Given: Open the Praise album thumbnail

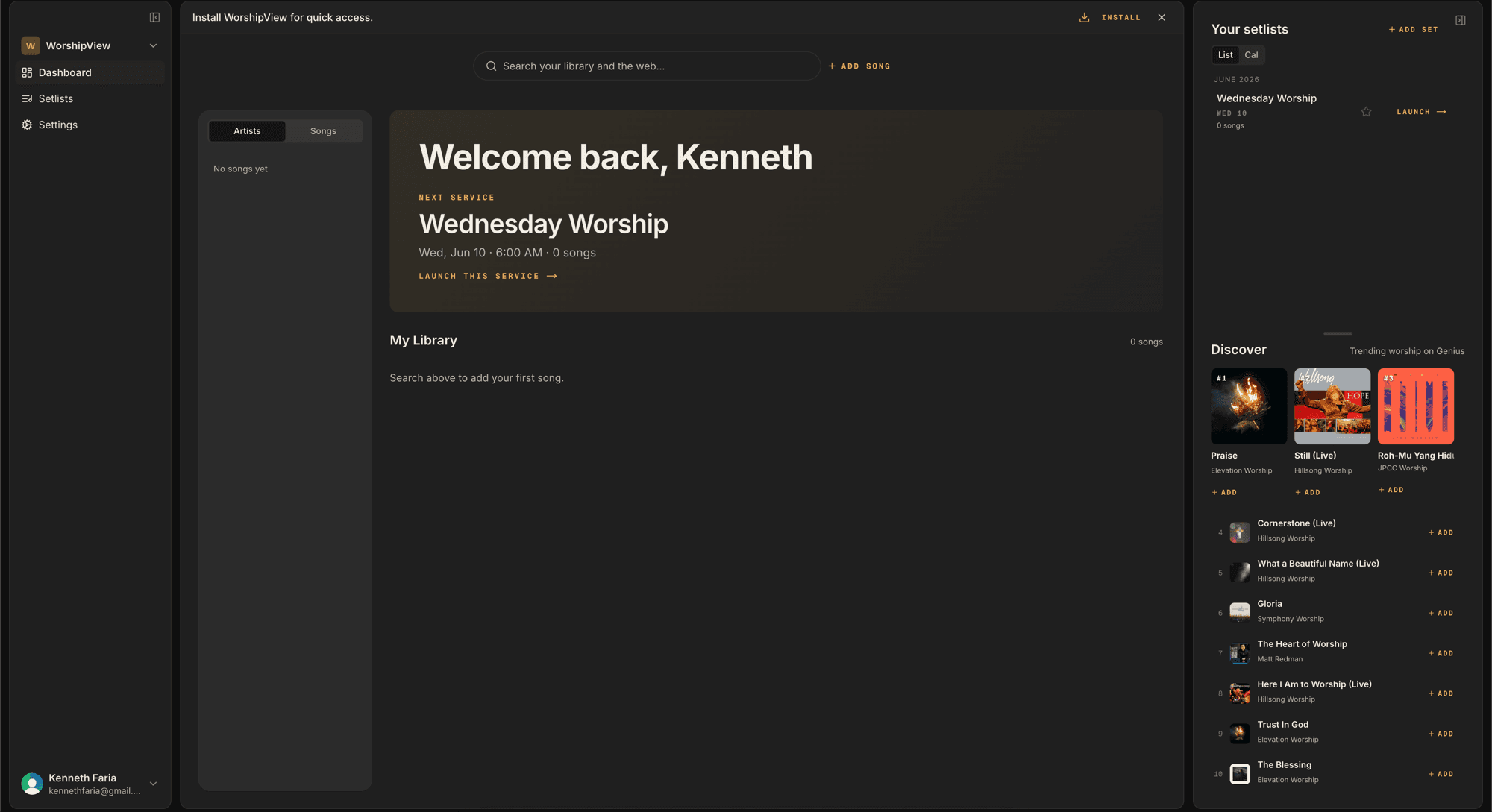Looking at the screenshot, I should [x=1249, y=406].
